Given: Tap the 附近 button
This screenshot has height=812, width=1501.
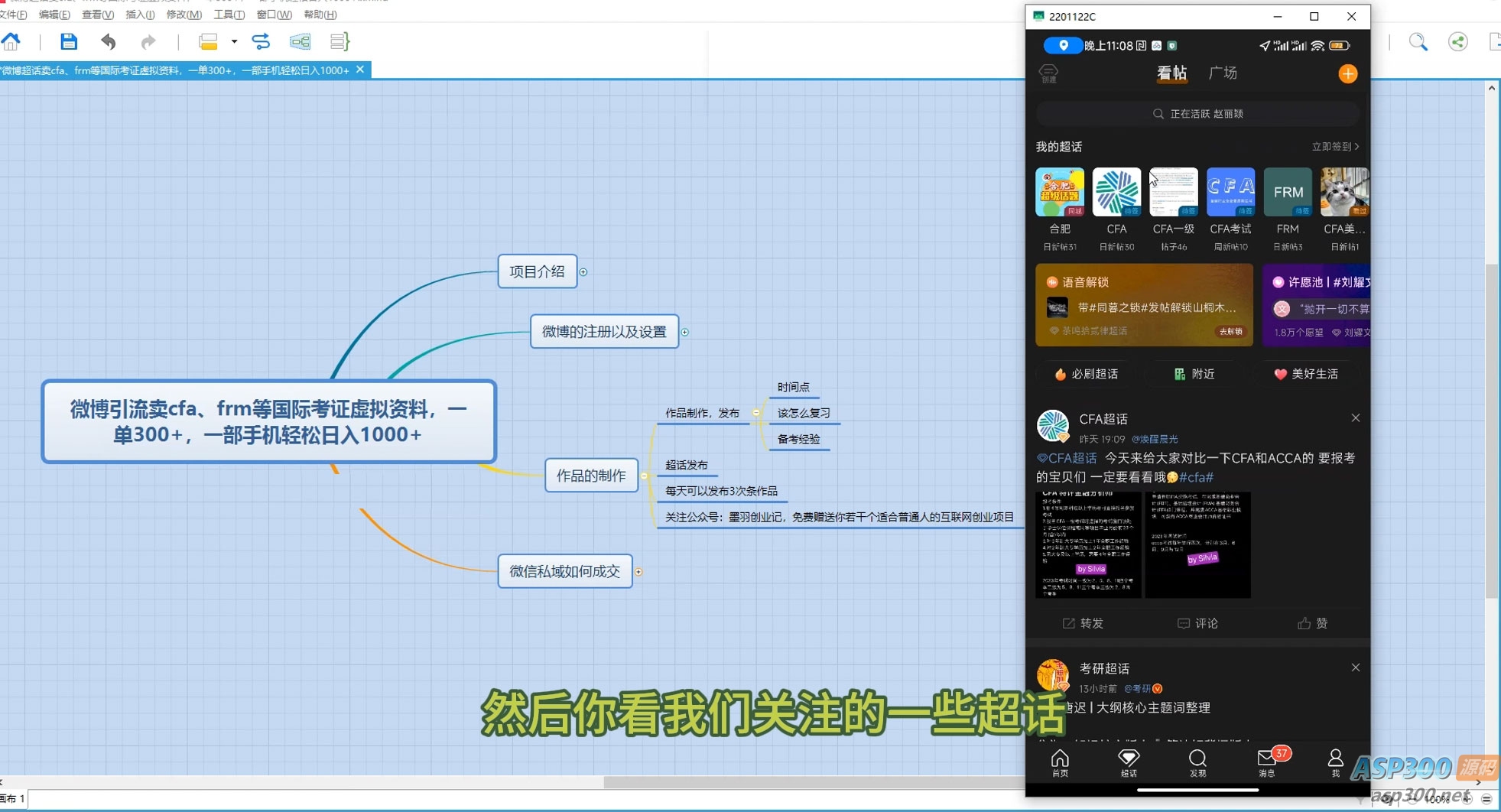Looking at the screenshot, I should point(1194,374).
